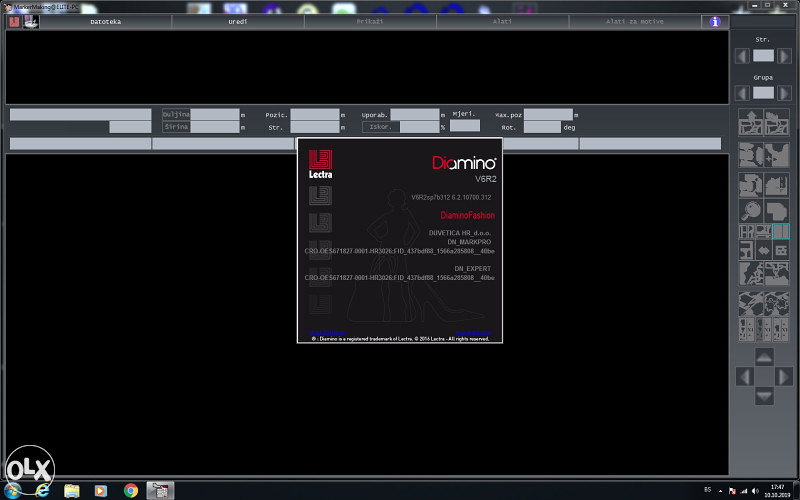Click the Iskor. label button
Viewport: 800px width, 500px height.
(x=381, y=127)
